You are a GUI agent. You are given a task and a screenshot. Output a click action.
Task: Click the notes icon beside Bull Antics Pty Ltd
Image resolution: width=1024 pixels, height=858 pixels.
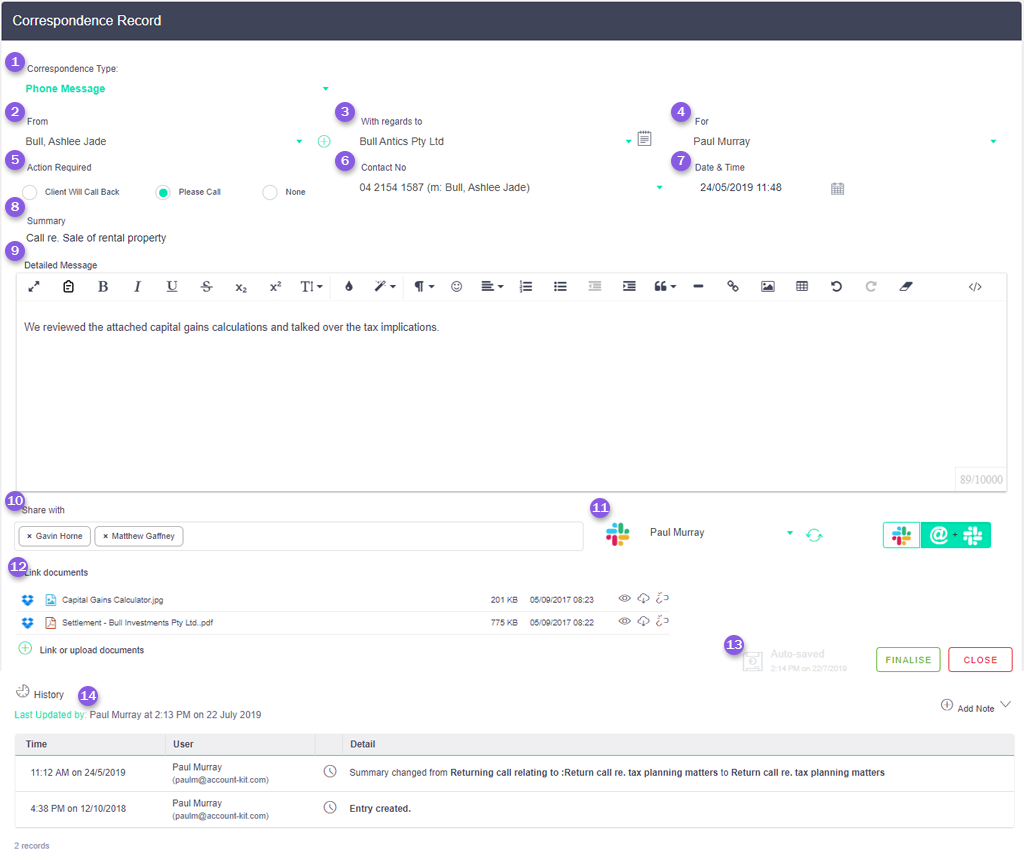click(644, 139)
